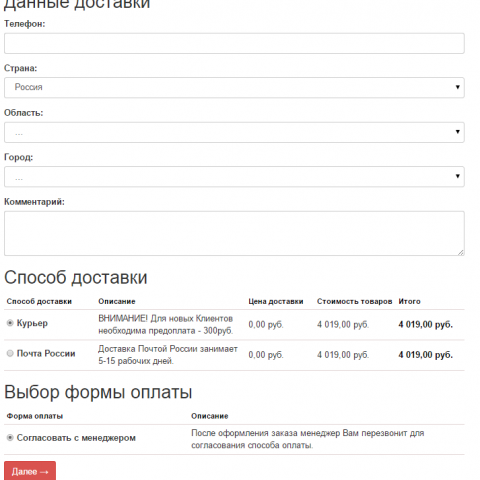The width and height of the screenshot is (480, 480).
Task: Click Почта России delivery price 0,00 руб.
Action: point(266,355)
